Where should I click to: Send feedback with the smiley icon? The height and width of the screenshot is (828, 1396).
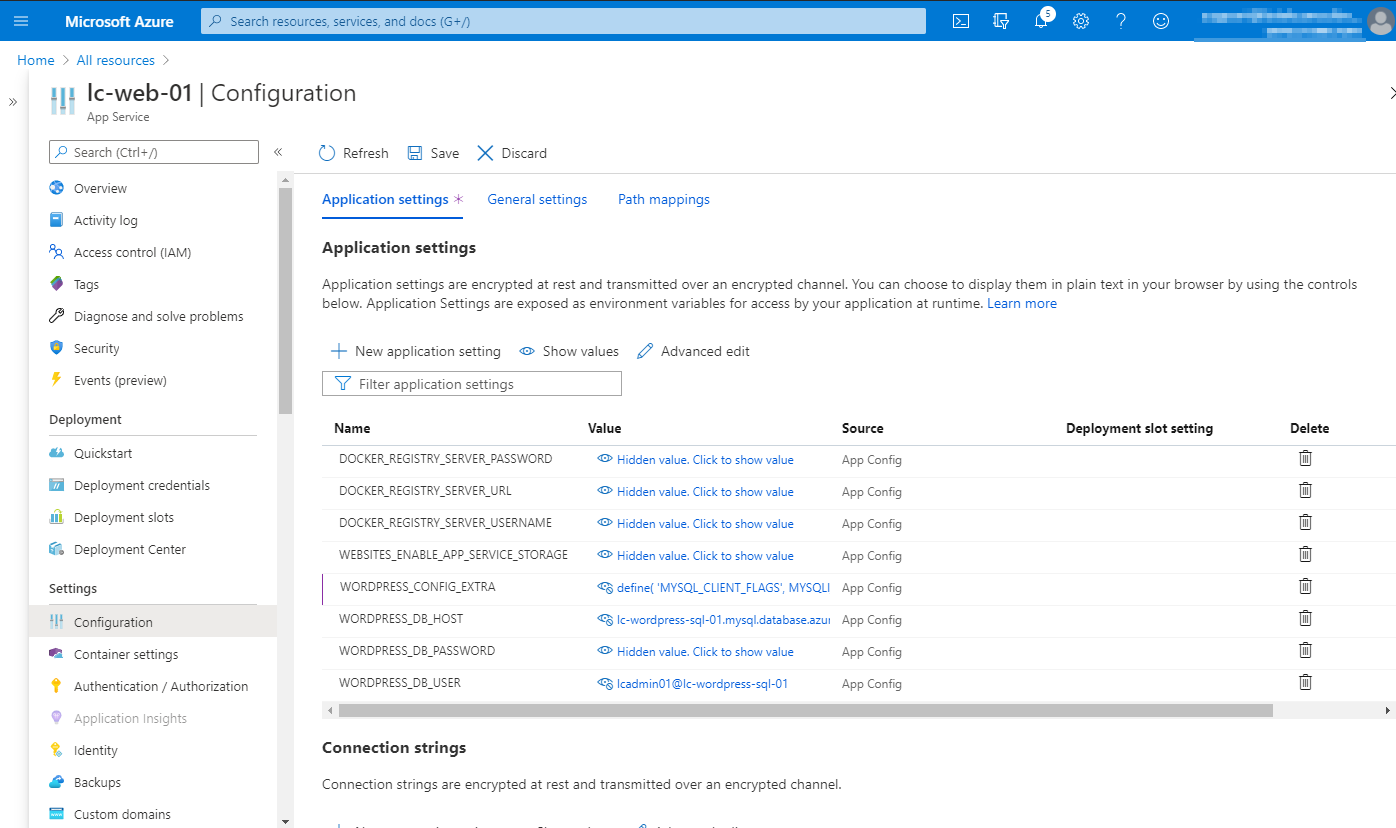(x=1160, y=20)
